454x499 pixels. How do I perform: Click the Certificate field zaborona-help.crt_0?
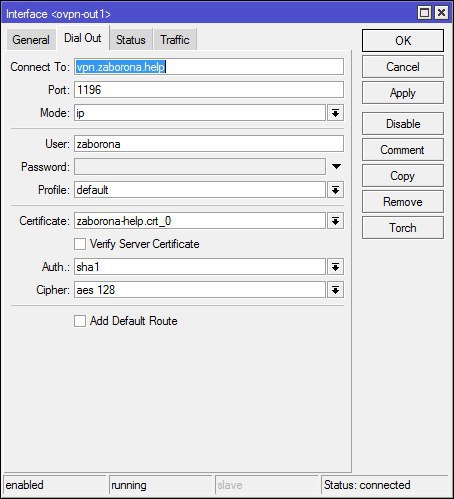click(x=200, y=221)
